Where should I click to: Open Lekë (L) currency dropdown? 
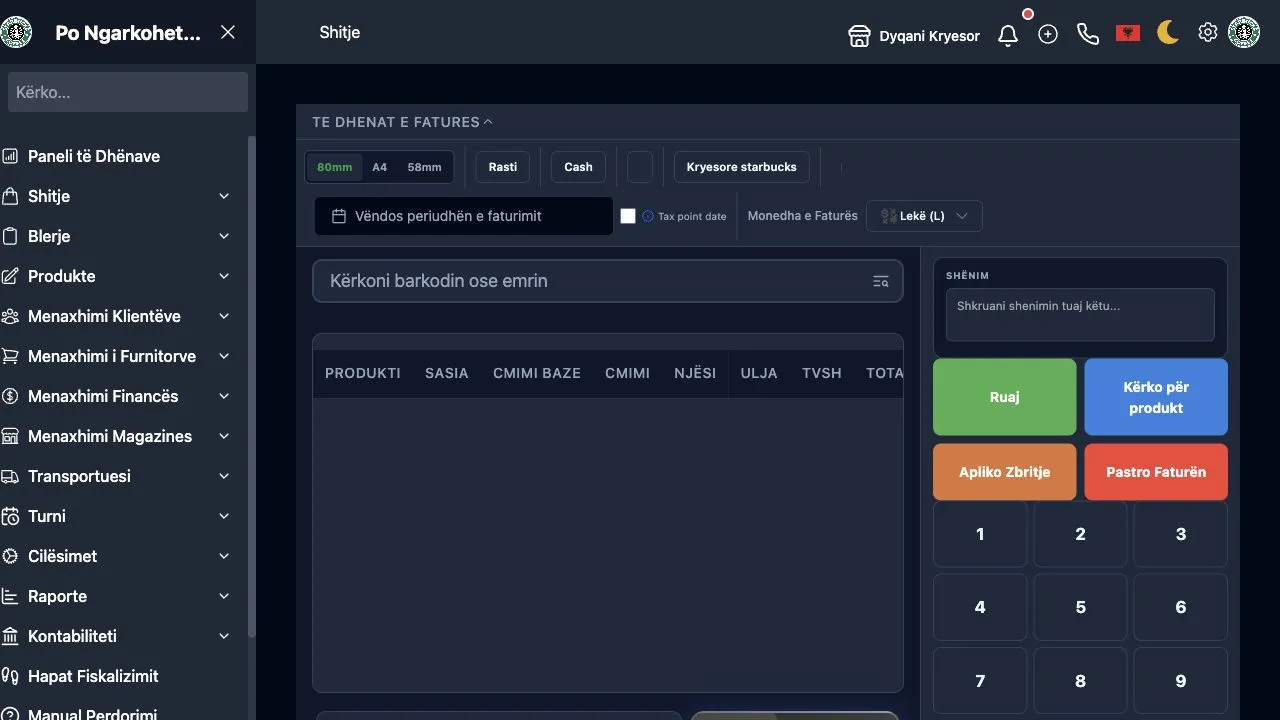pos(924,216)
